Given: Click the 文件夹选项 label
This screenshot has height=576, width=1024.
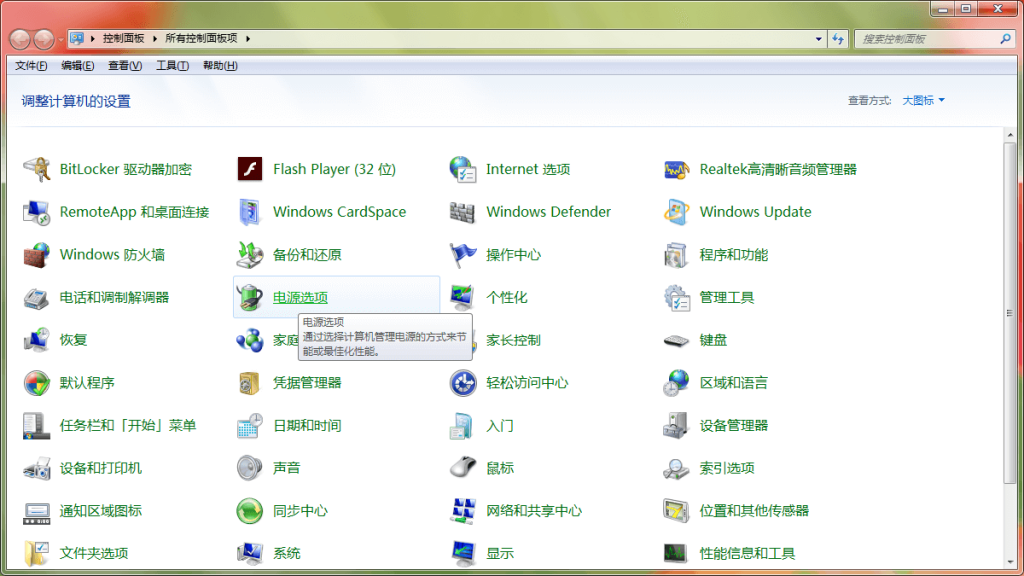Looking at the screenshot, I should click(x=94, y=554).
